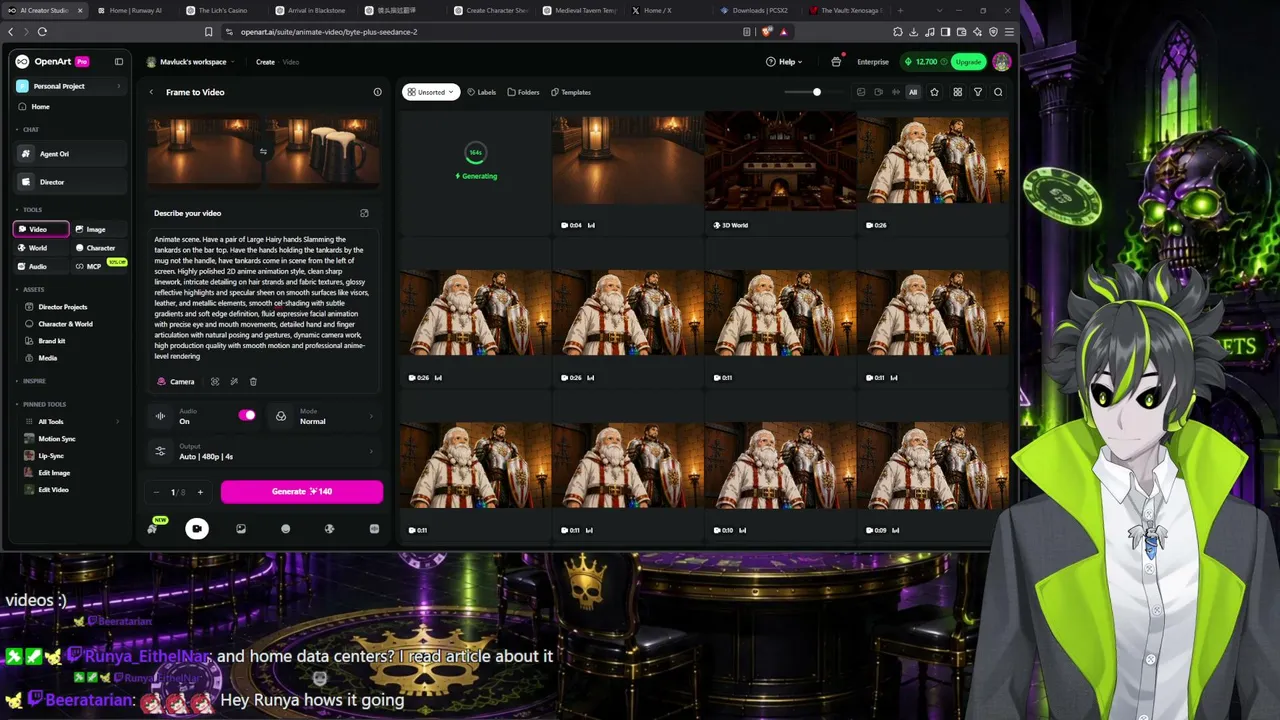Open the agent icon with NEW badge

click(x=153, y=528)
